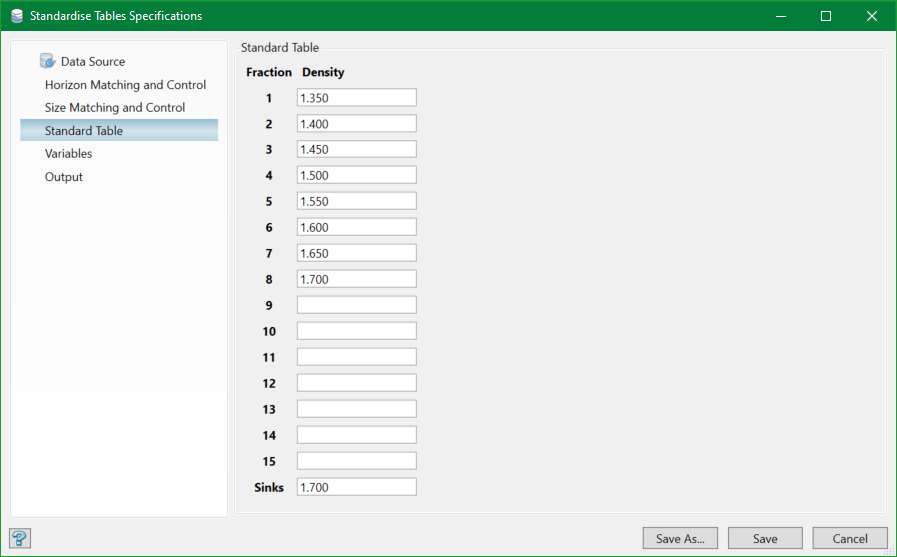The width and height of the screenshot is (897, 557).
Task: Click the title bar application icon
Action: (16, 16)
